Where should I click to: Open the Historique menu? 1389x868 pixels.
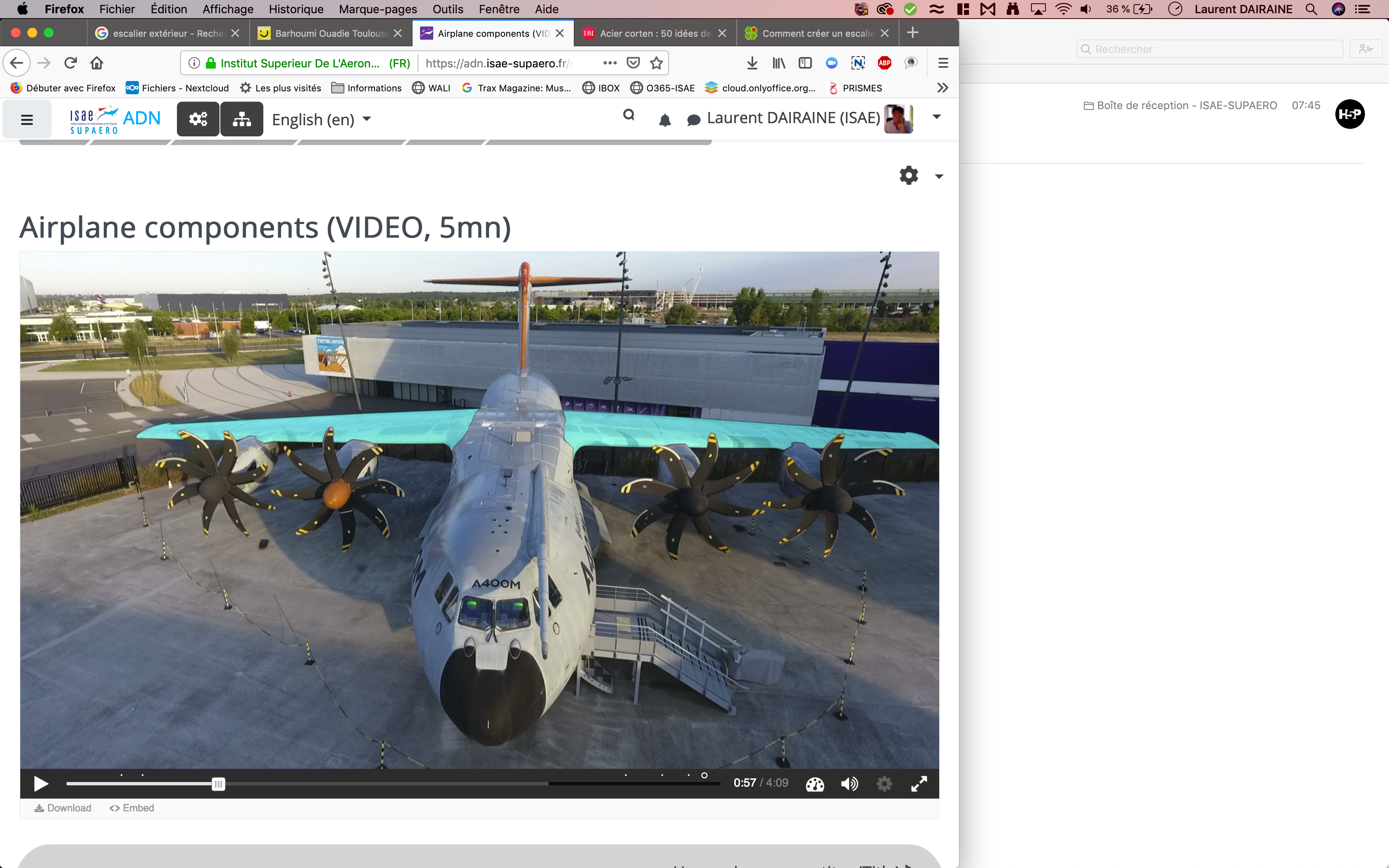(x=296, y=9)
